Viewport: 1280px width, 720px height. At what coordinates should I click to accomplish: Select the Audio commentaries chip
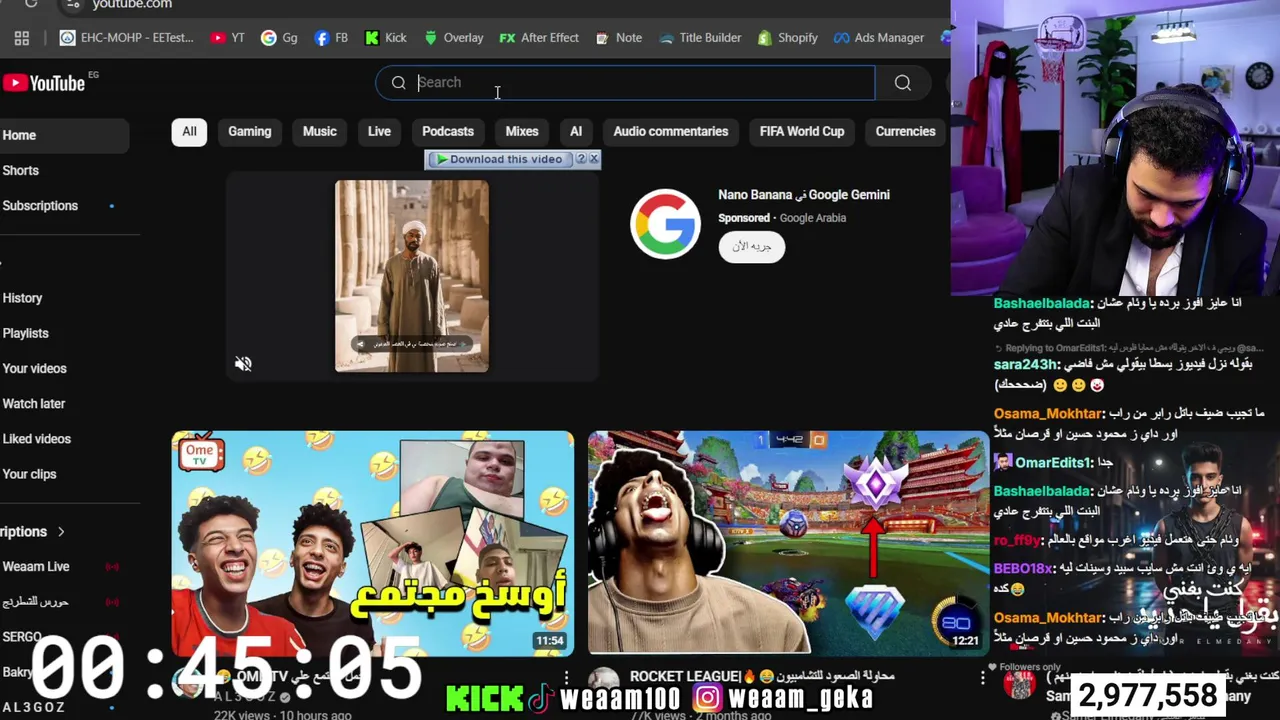point(671,132)
